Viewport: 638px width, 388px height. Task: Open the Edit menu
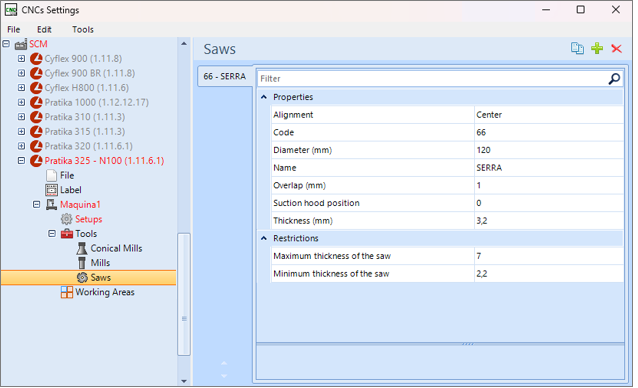44,29
